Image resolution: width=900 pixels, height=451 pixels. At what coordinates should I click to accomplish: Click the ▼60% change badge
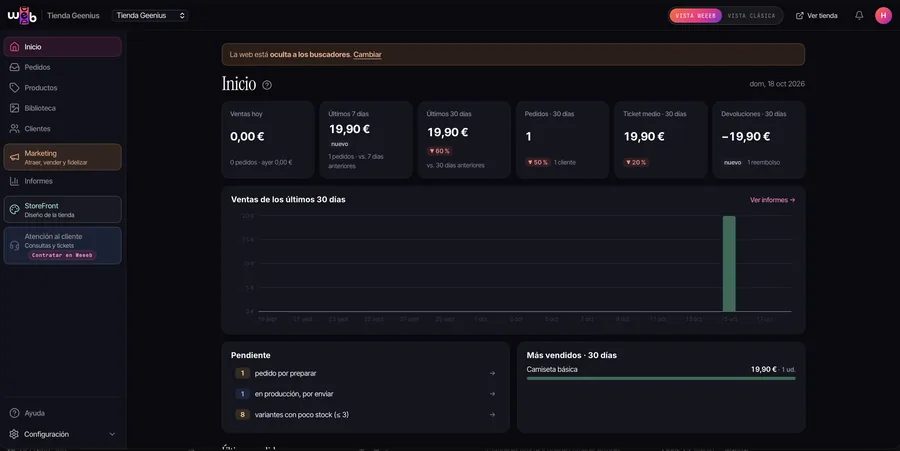click(x=440, y=151)
